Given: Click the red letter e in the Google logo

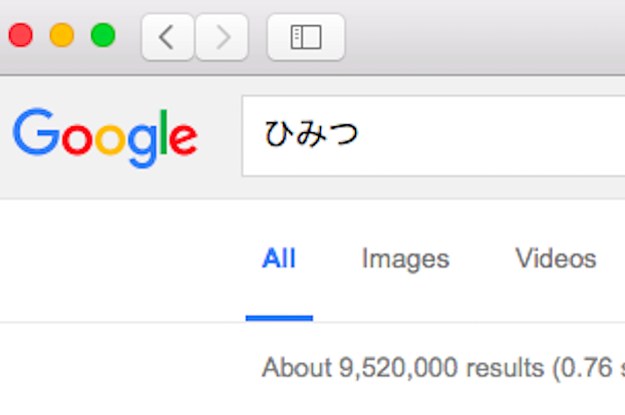Looking at the screenshot, I should (183, 138).
